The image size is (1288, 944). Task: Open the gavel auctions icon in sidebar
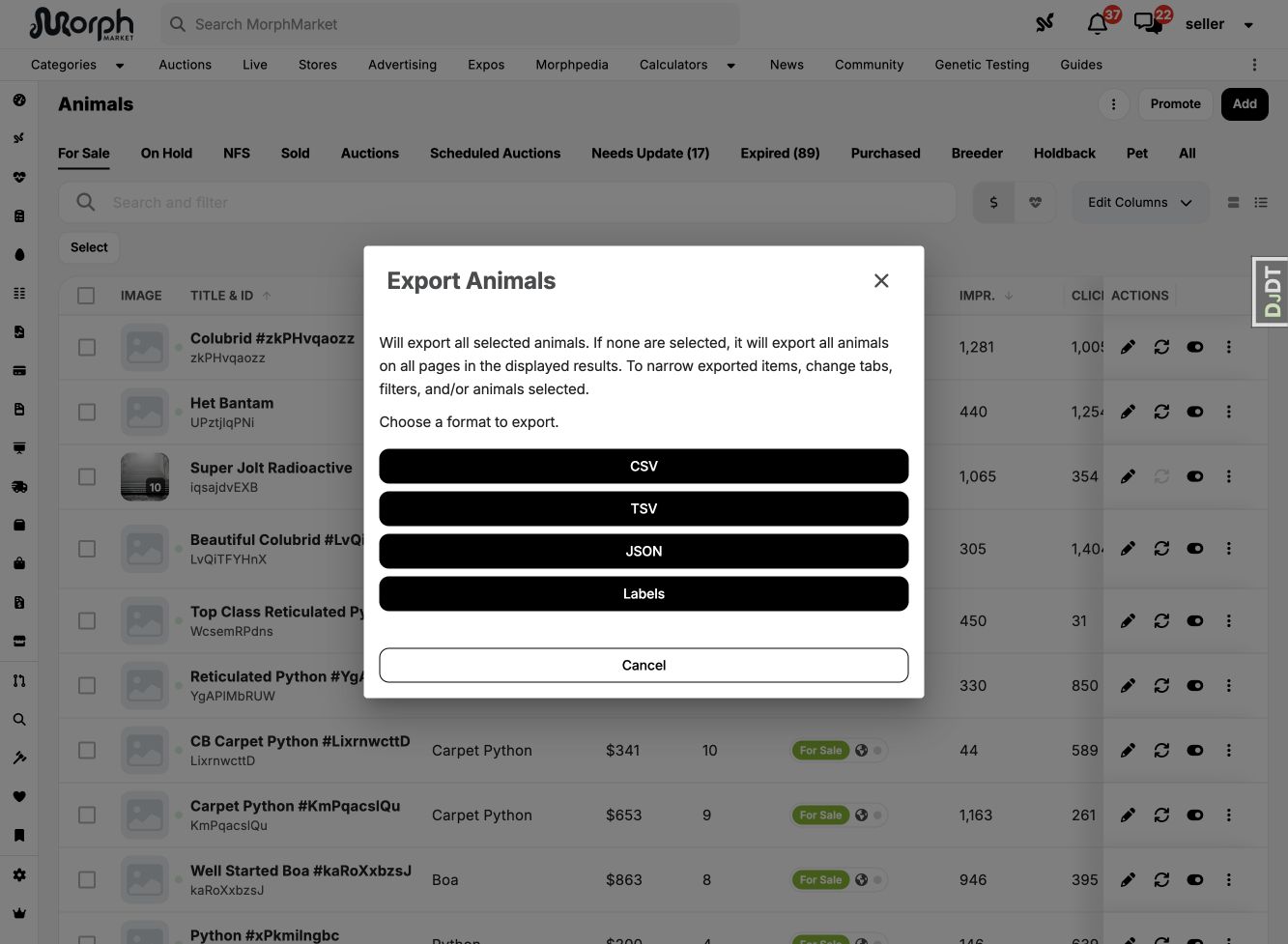tap(19, 758)
